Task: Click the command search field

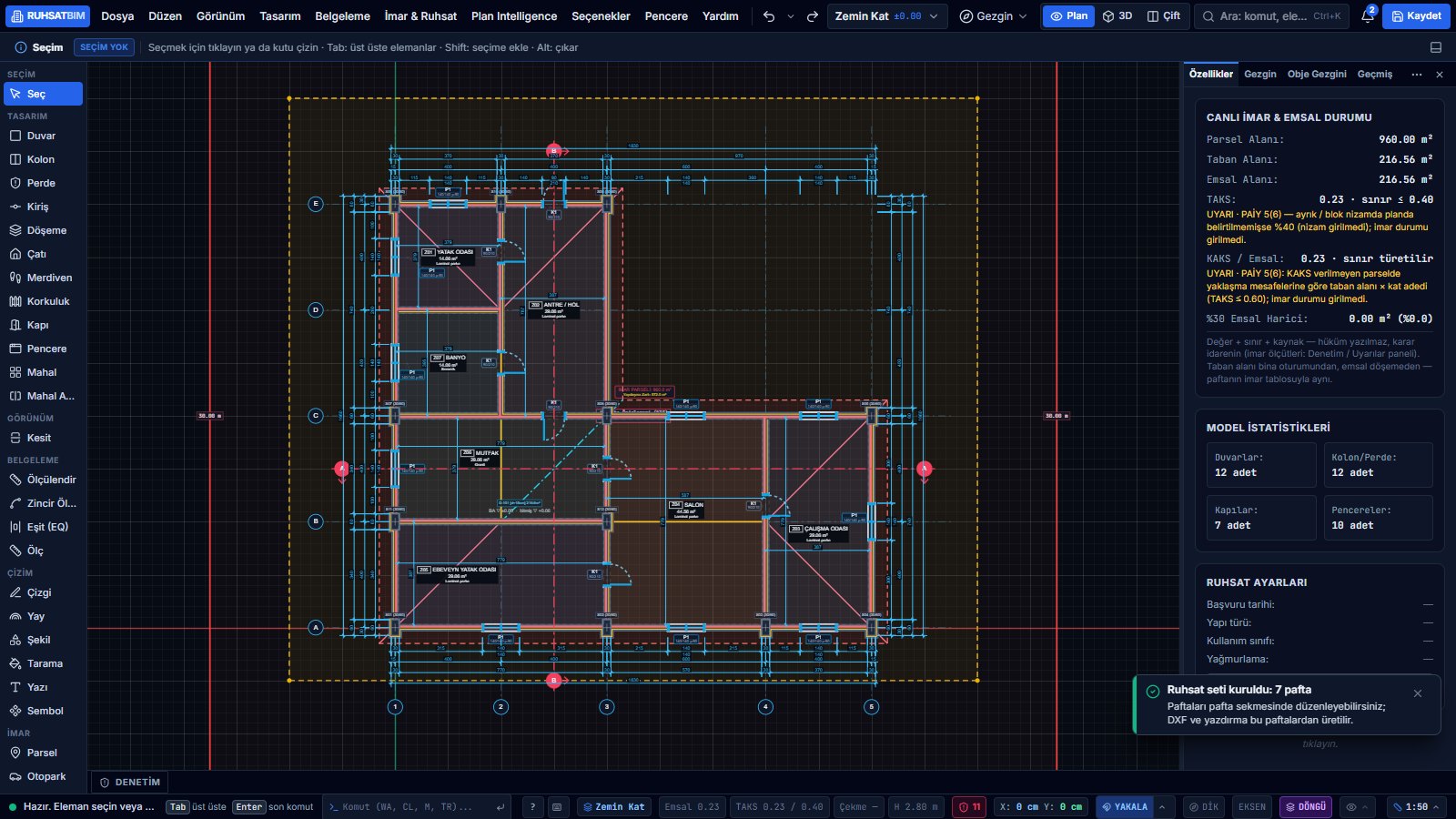Action: [1271, 16]
